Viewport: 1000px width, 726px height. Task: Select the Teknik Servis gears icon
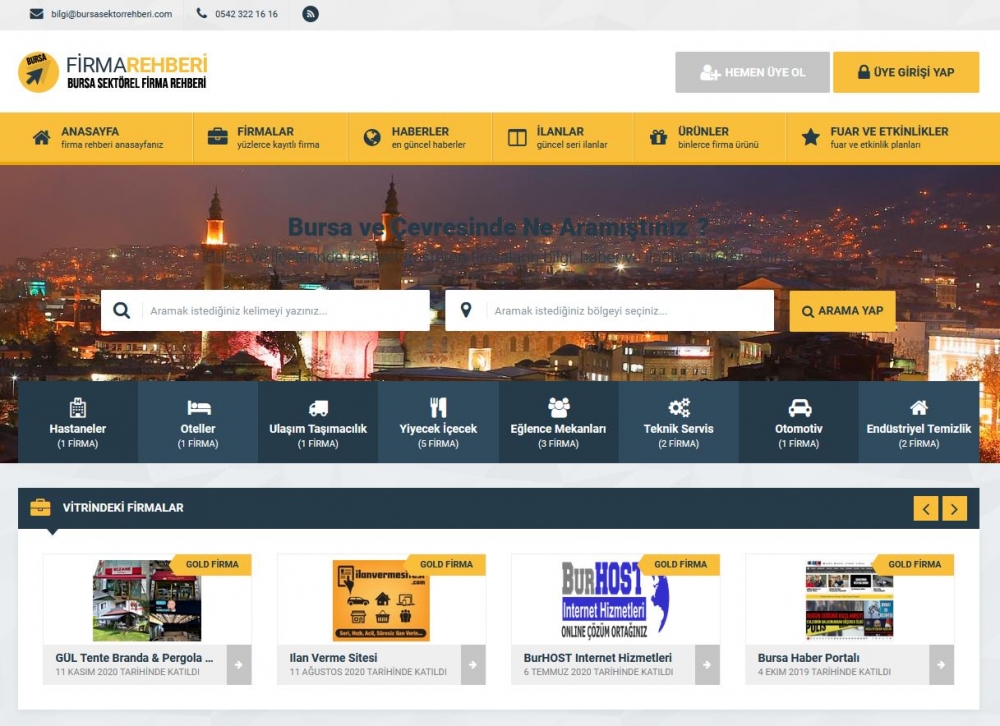coord(679,407)
